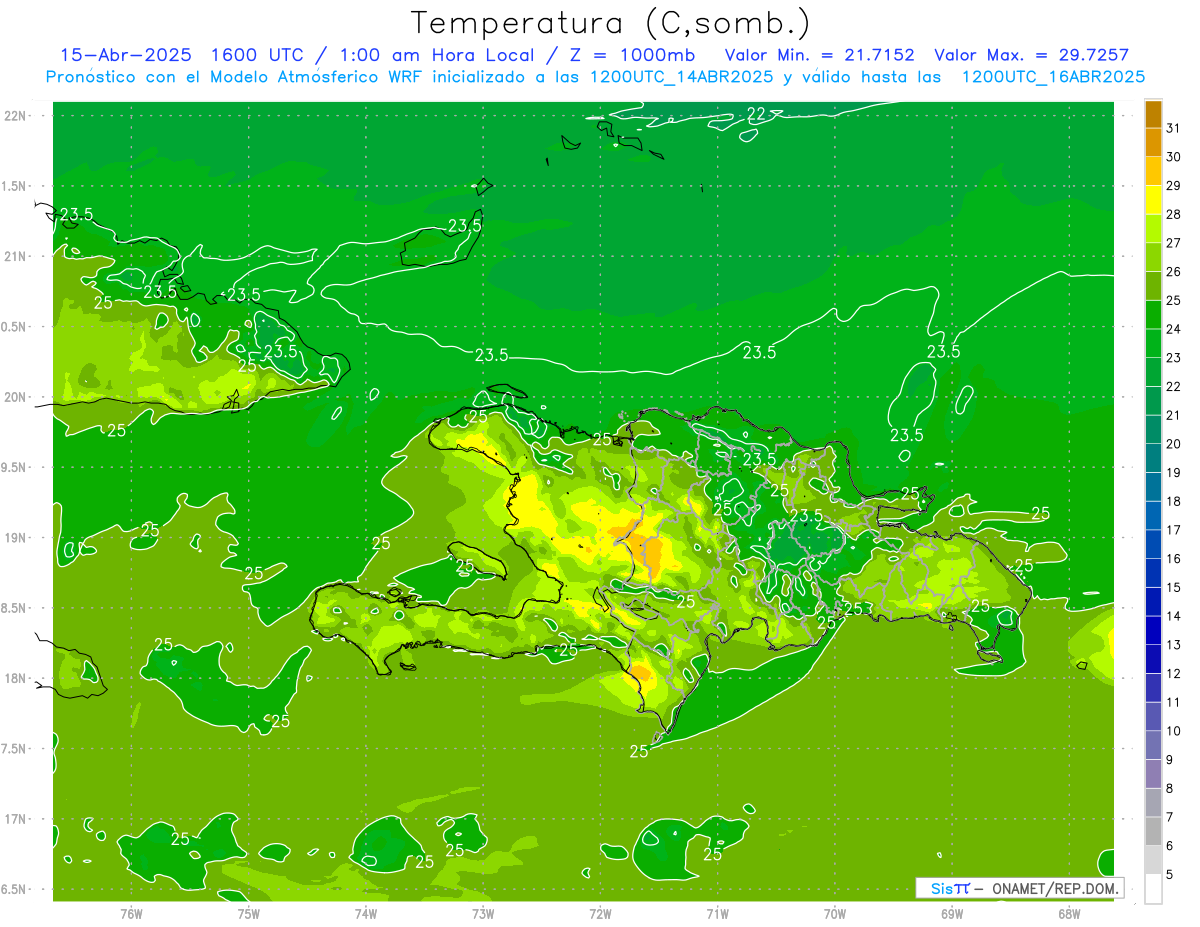Click the legend value '30'
1200x927 pixels.
coord(1174,157)
